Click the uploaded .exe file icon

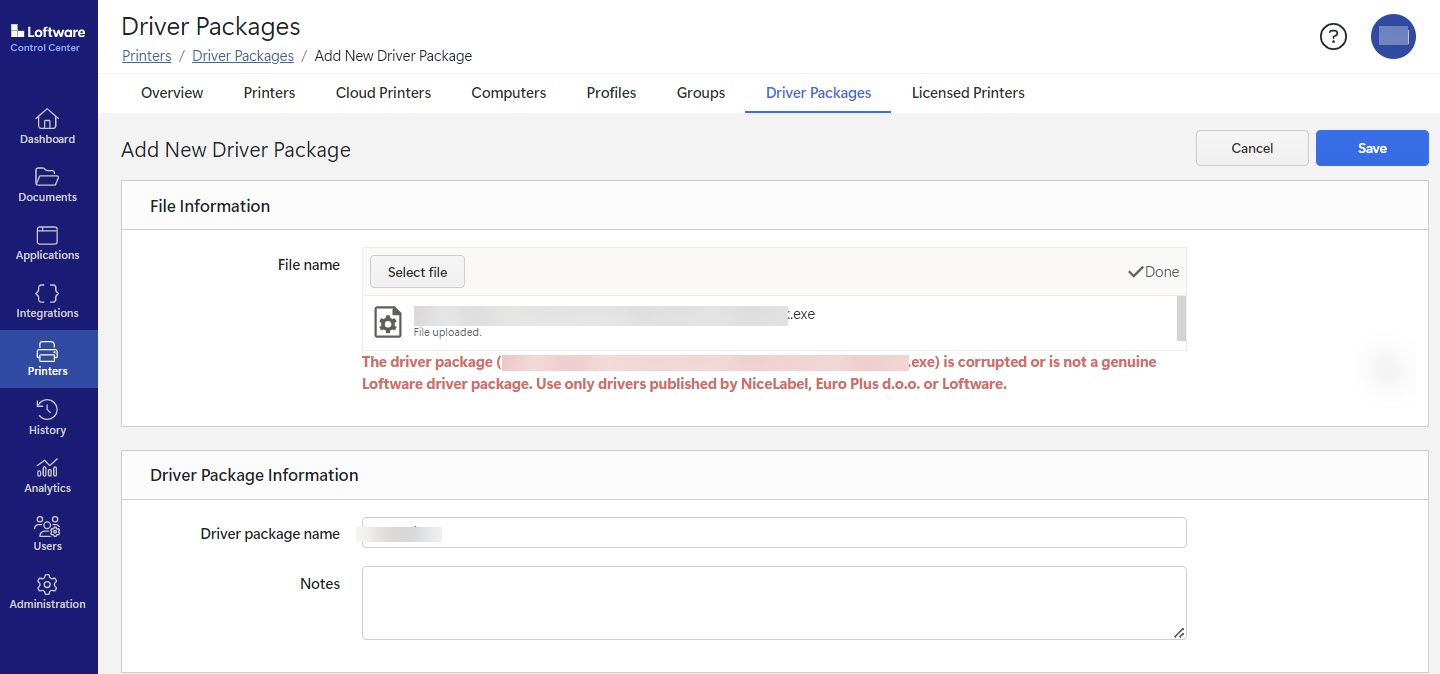coord(388,322)
